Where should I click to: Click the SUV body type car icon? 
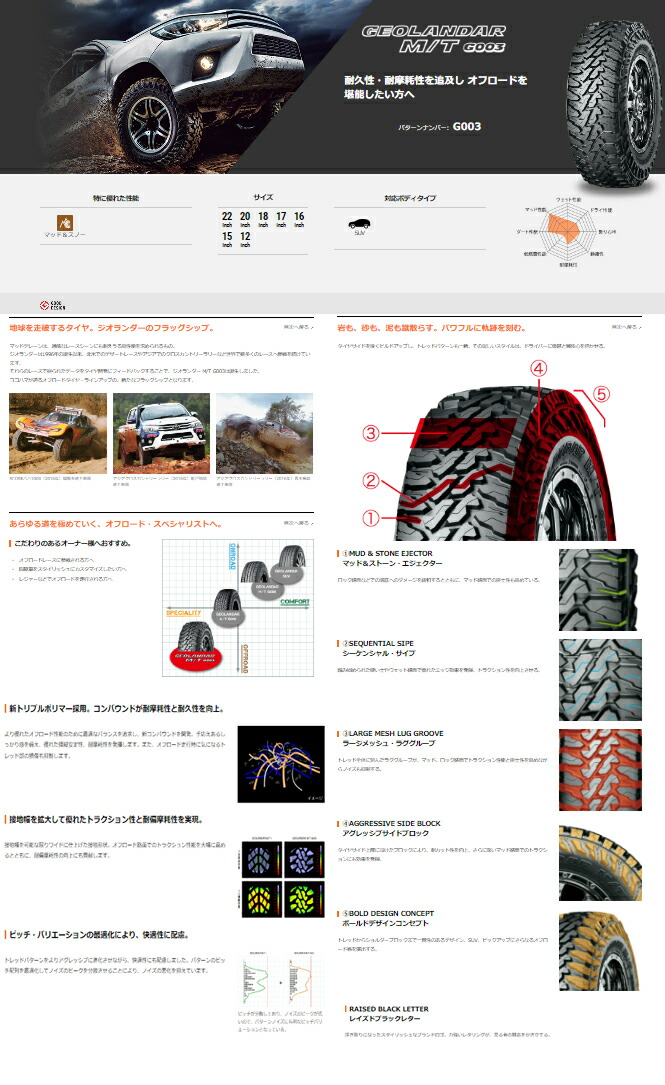pyautogui.click(x=359, y=224)
